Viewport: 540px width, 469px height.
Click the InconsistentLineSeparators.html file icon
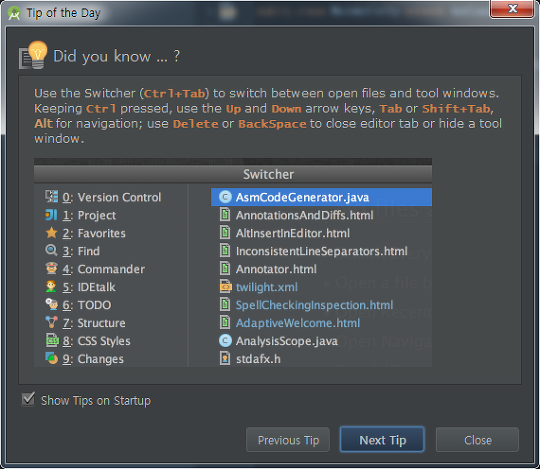click(225, 250)
